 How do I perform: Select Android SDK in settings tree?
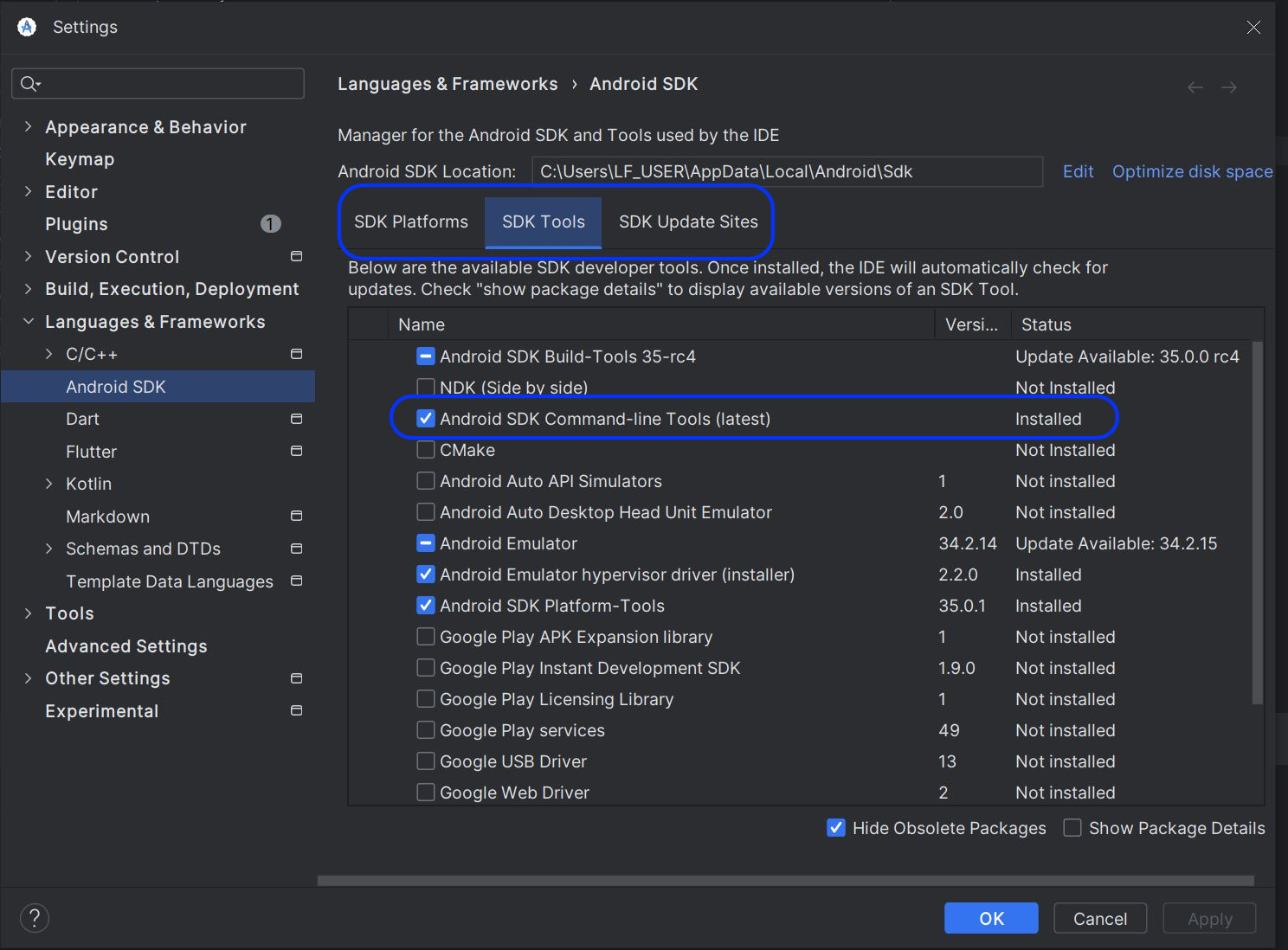point(158,387)
